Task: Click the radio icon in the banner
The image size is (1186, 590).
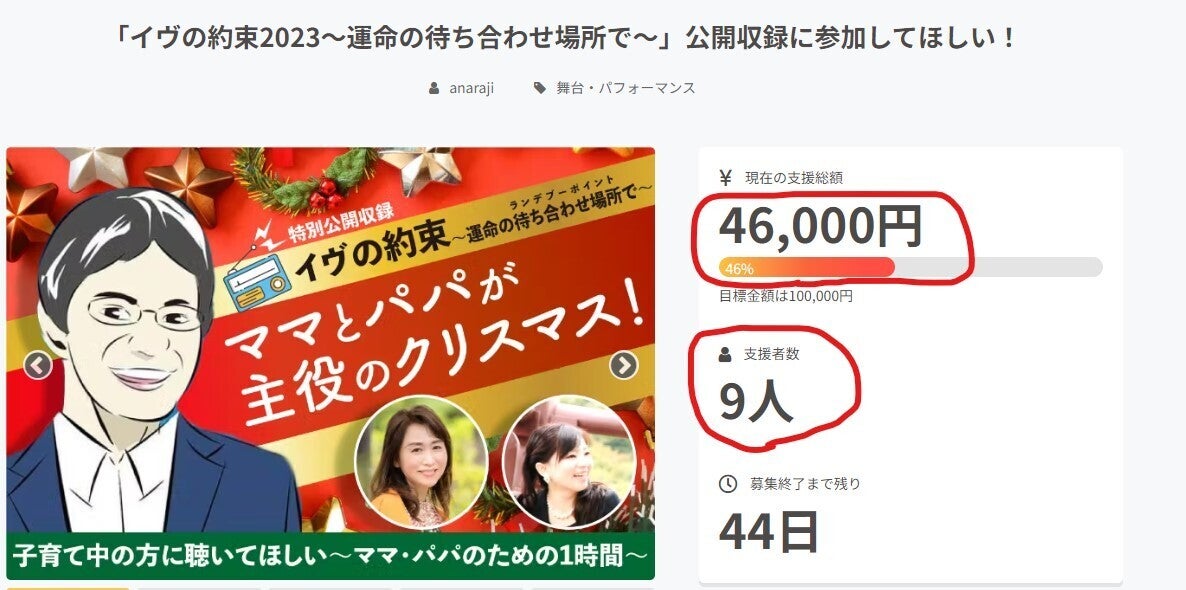Action: (257, 281)
